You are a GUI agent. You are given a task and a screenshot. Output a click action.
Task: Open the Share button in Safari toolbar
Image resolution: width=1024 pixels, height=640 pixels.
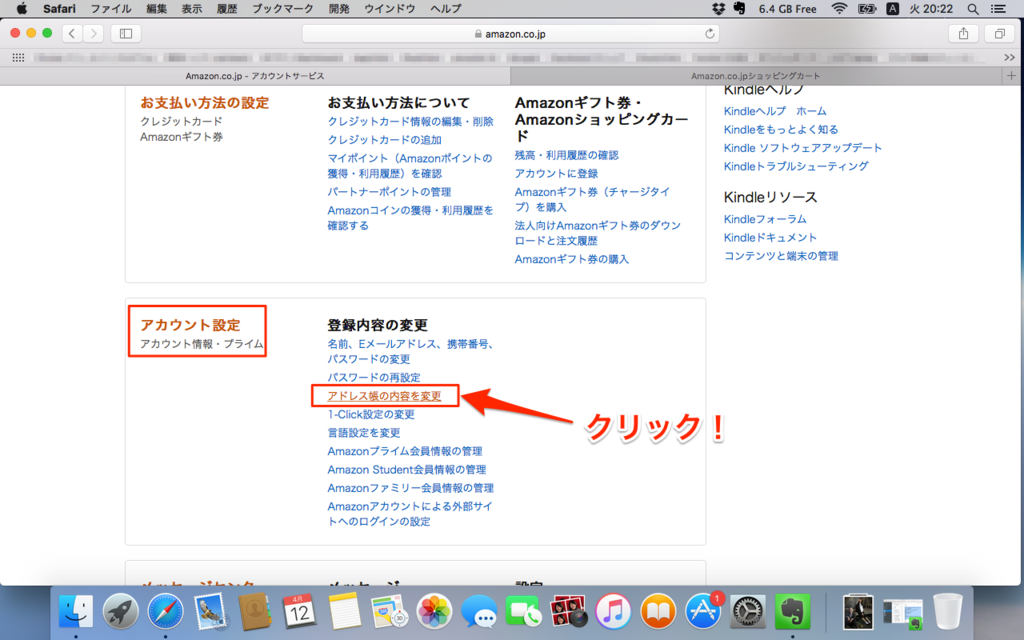click(963, 33)
